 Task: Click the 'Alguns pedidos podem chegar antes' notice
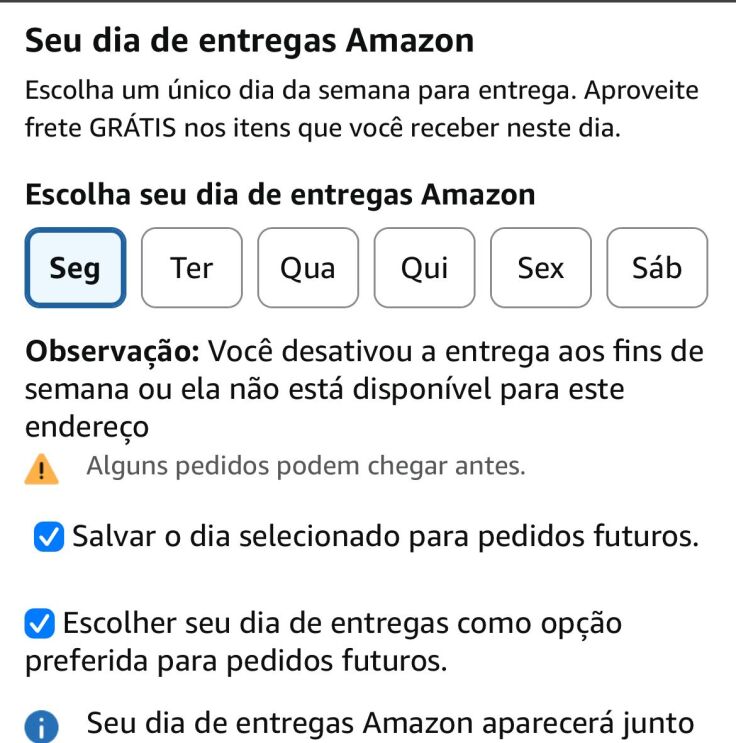[x=306, y=466]
